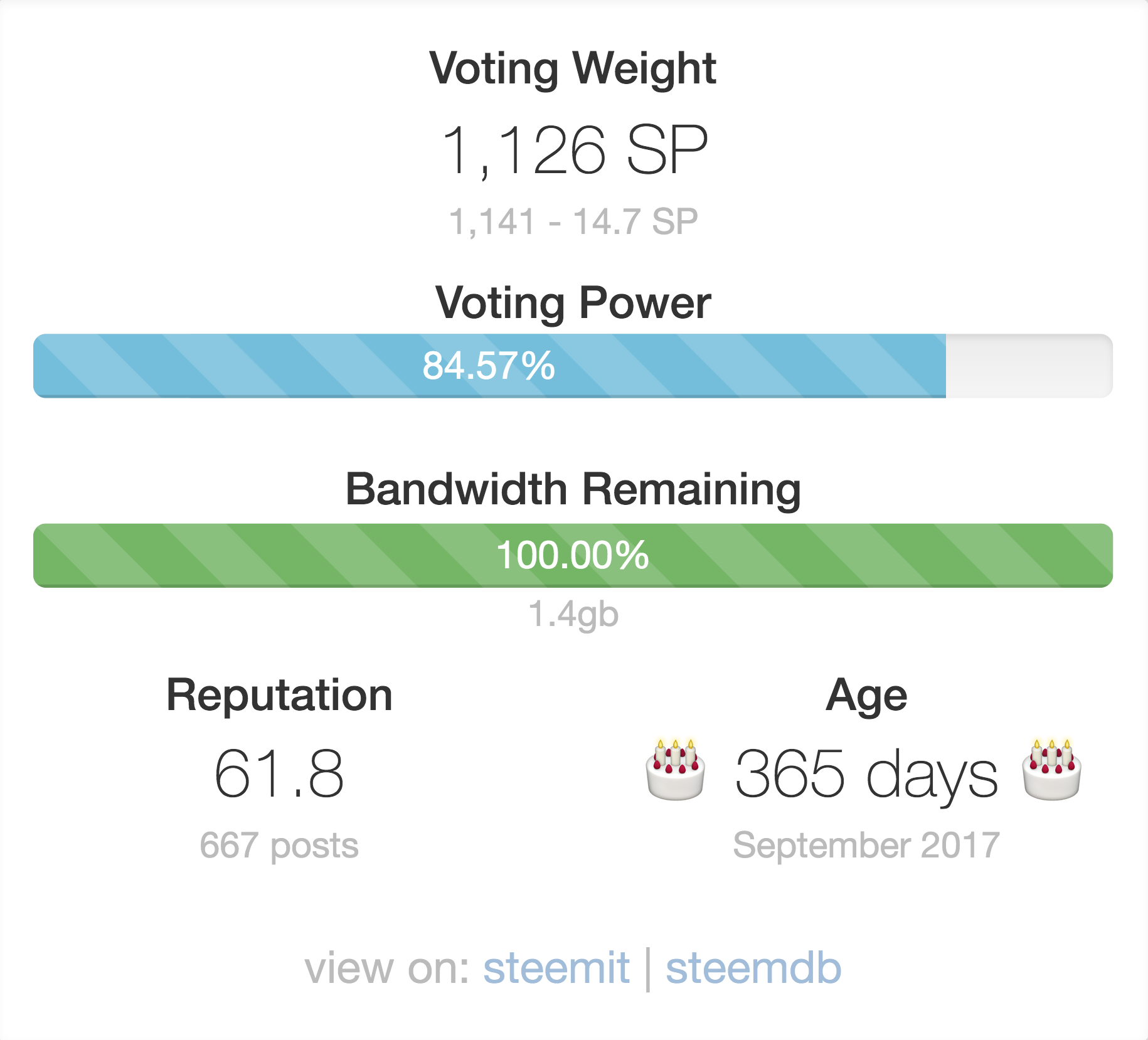
Task: Click the 61.8 reputation score
Action: [279, 773]
